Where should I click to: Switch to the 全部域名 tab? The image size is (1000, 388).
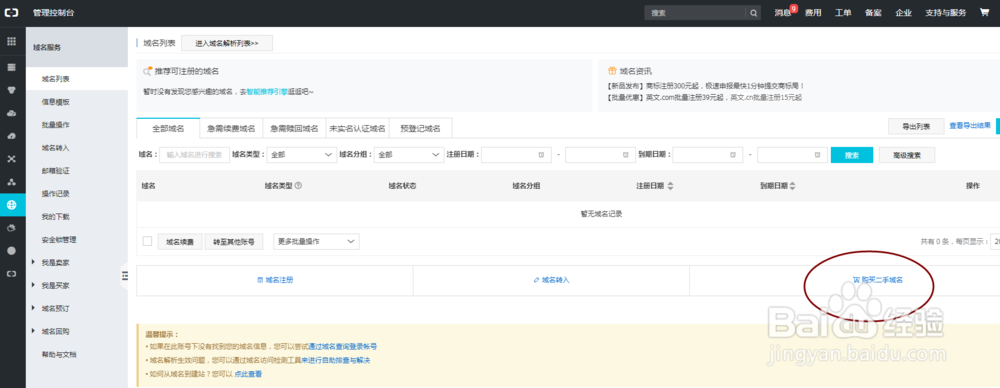pyautogui.click(x=168, y=128)
